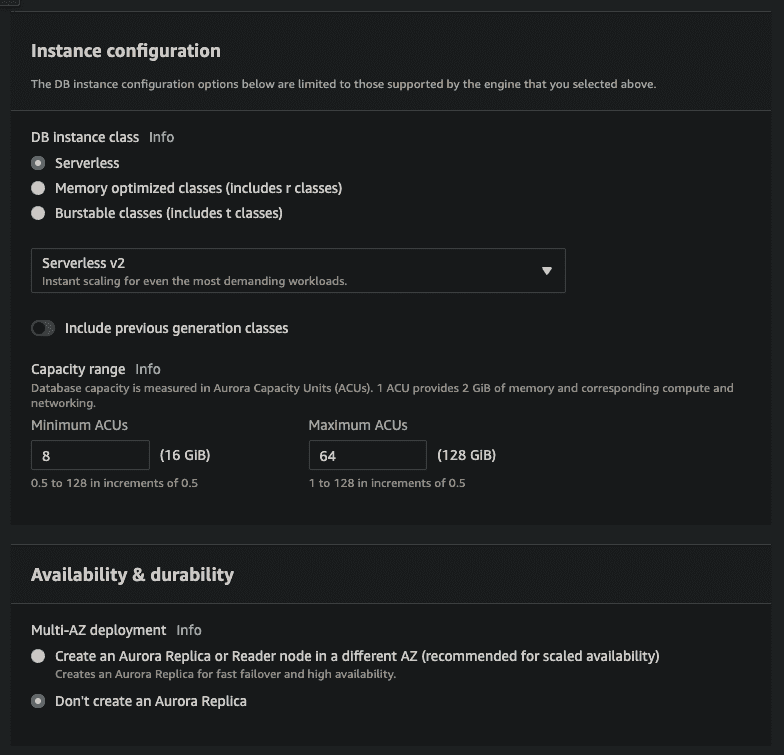The height and width of the screenshot is (755, 784).
Task: Click the Maximum ACUs field label
Action: point(358,425)
